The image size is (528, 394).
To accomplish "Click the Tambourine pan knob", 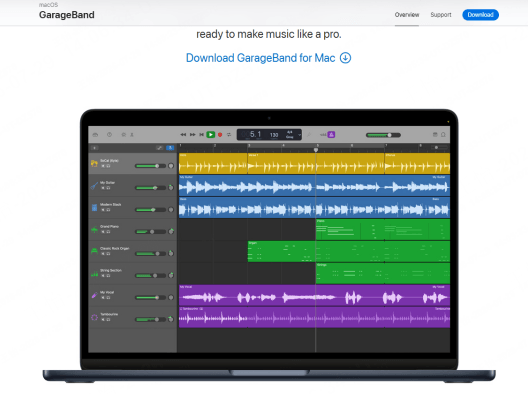I will 171,319.
